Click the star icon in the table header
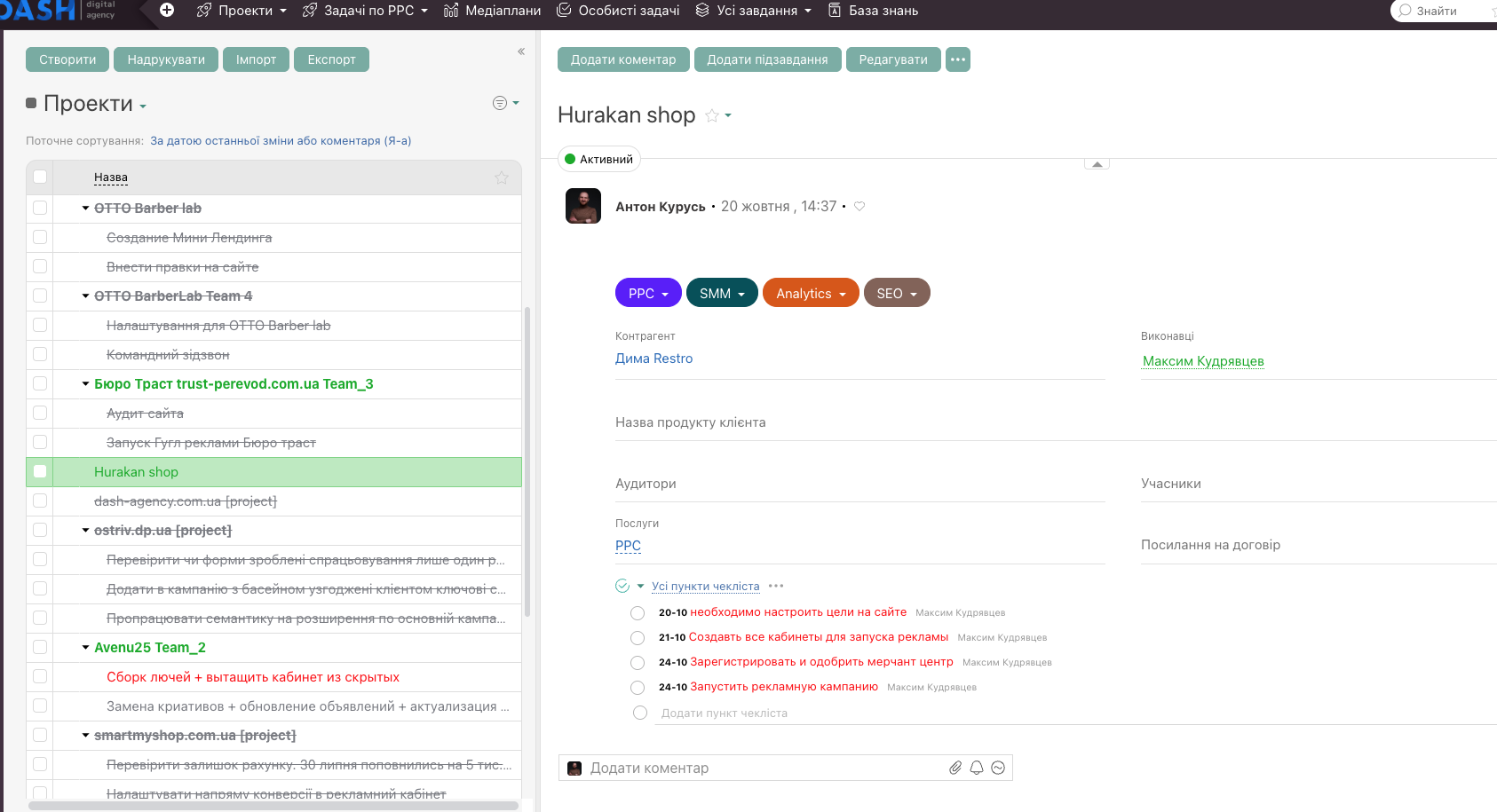This screenshot has width=1497, height=812. [x=502, y=177]
